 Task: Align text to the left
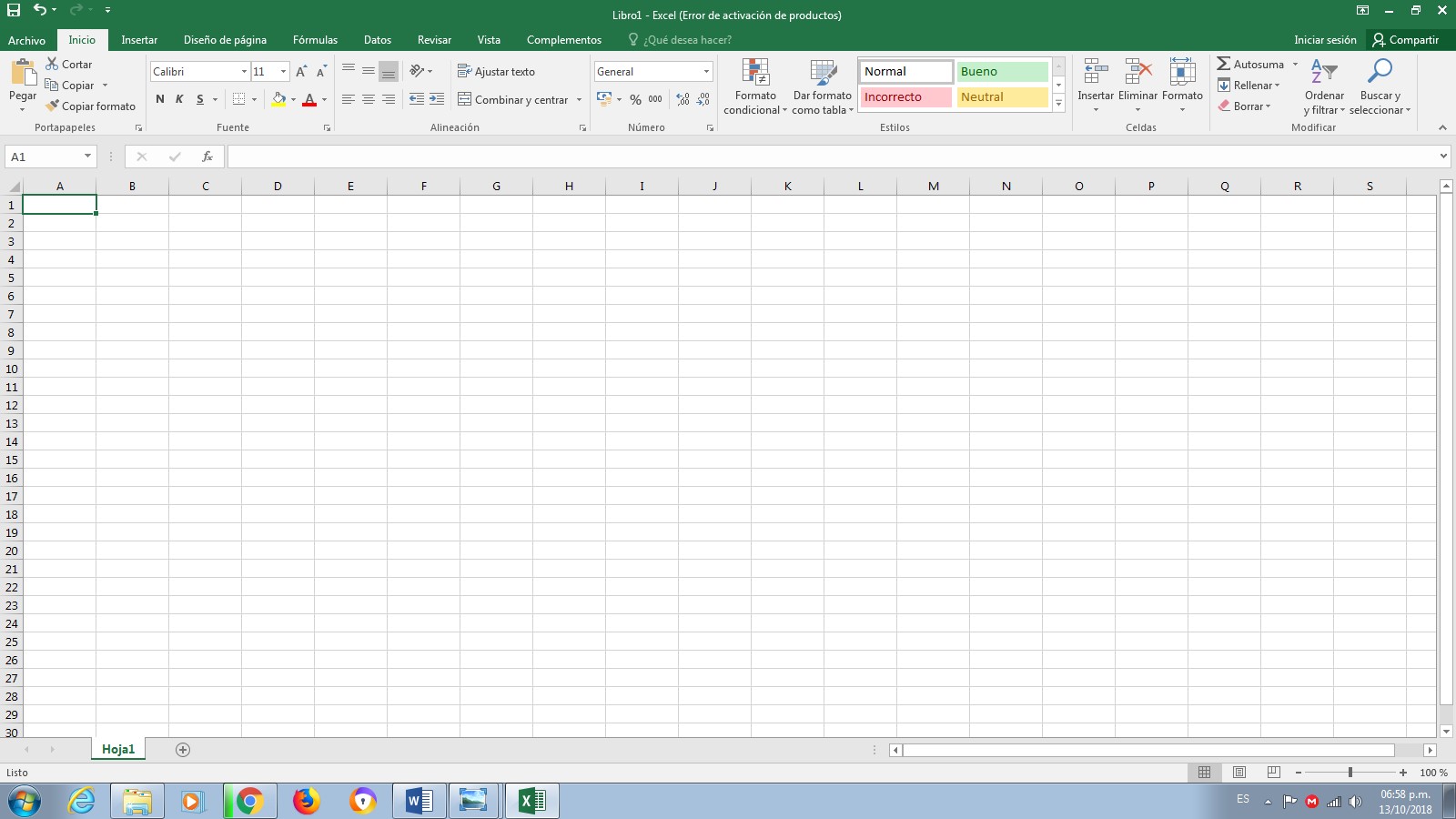349,99
